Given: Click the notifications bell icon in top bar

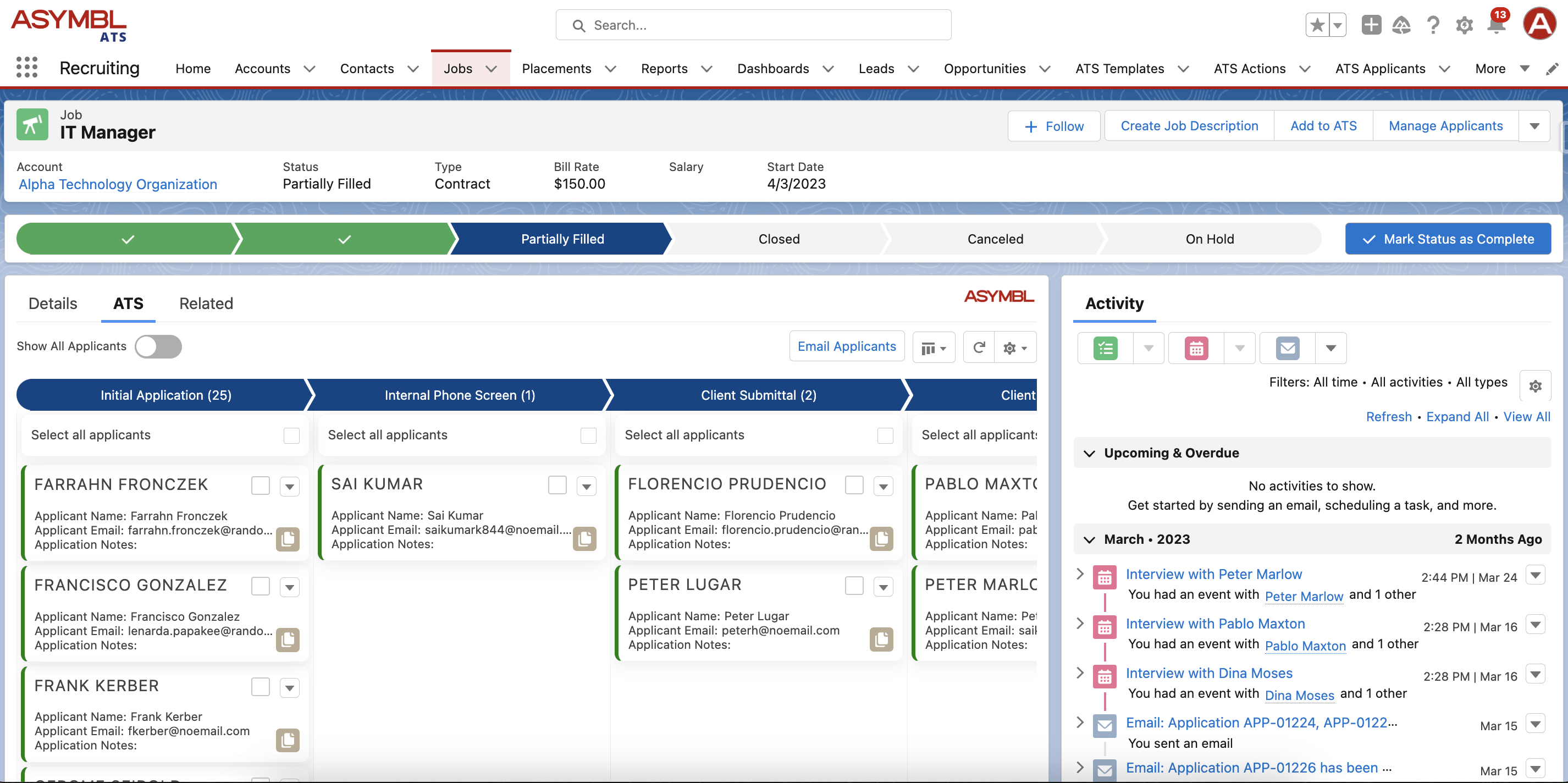Looking at the screenshot, I should click(1497, 24).
